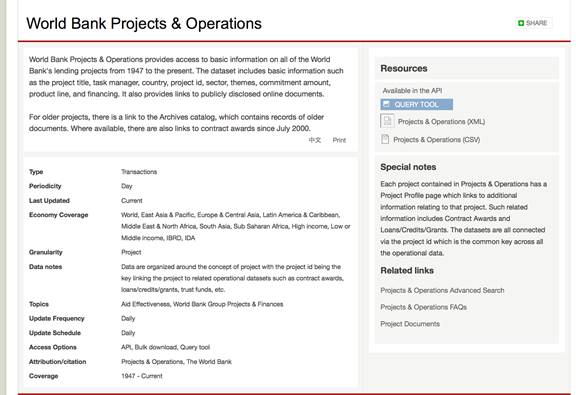This screenshot has width=576, height=395.
Task: Select the 'Daily' Update Schedule value
Action: (128, 333)
